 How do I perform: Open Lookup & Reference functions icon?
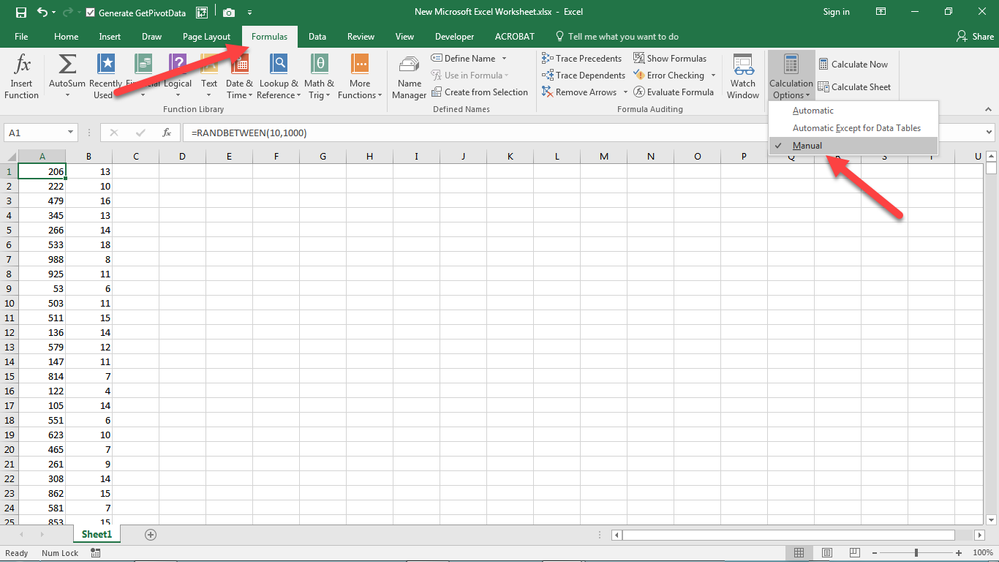pos(278,64)
